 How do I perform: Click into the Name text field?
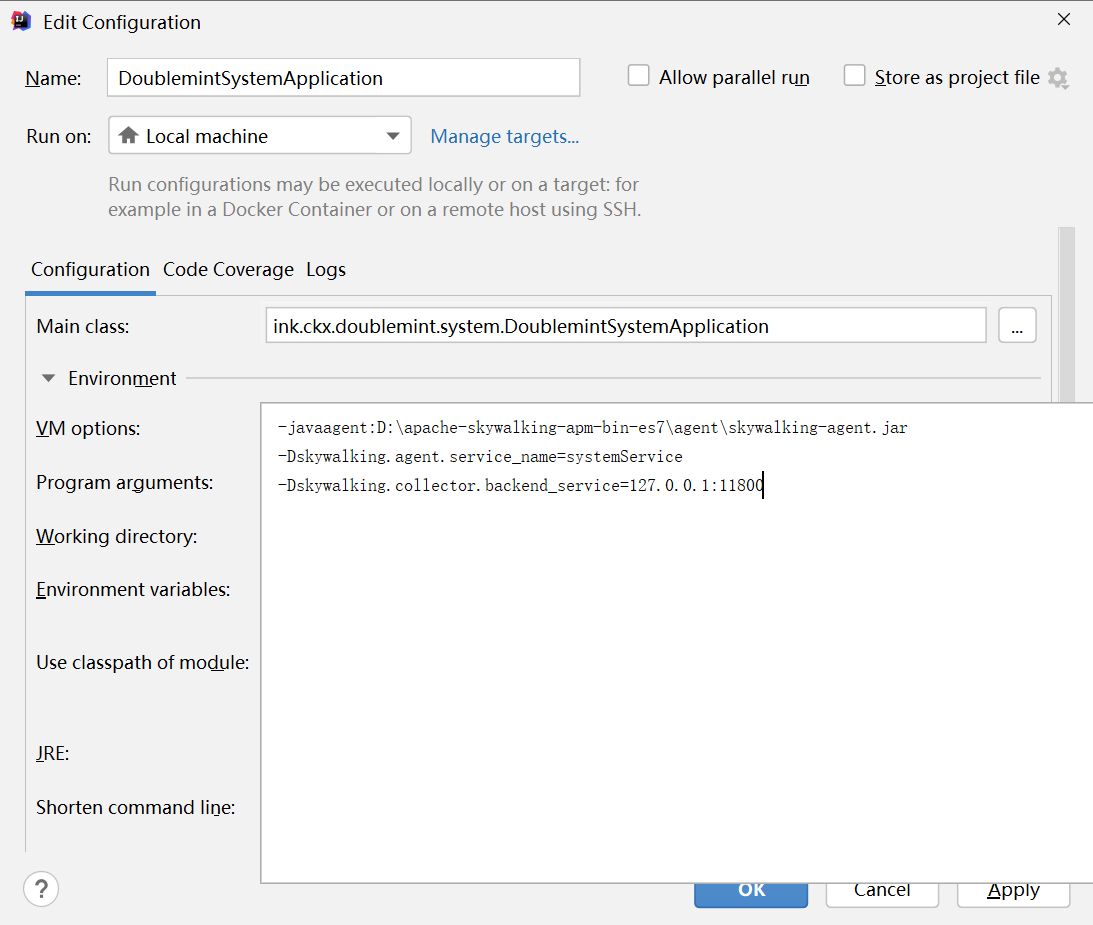343,78
